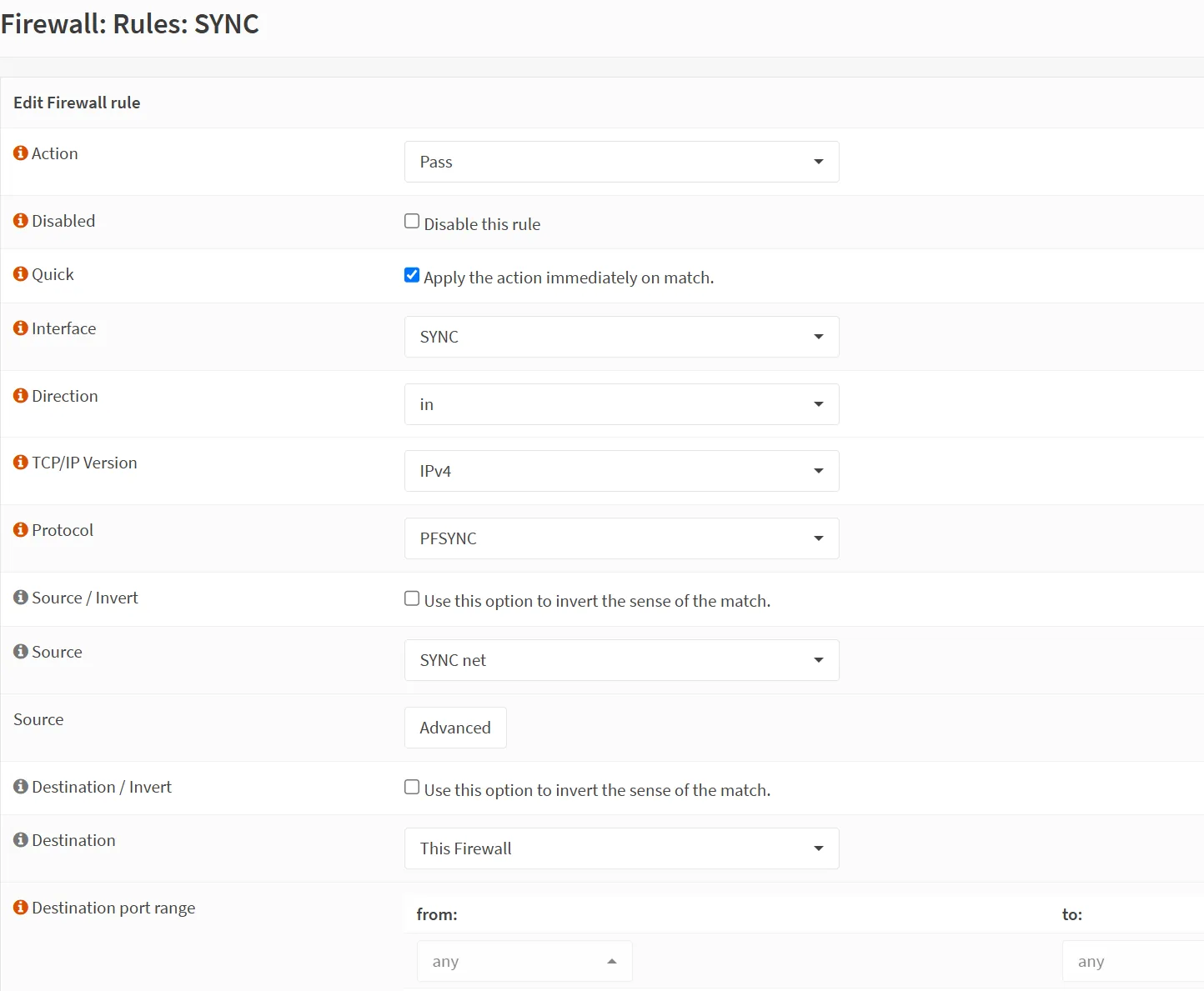This screenshot has width=1204, height=991.
Task: Click the info icon beside TCP/IP Version
Action: [21, 463]
